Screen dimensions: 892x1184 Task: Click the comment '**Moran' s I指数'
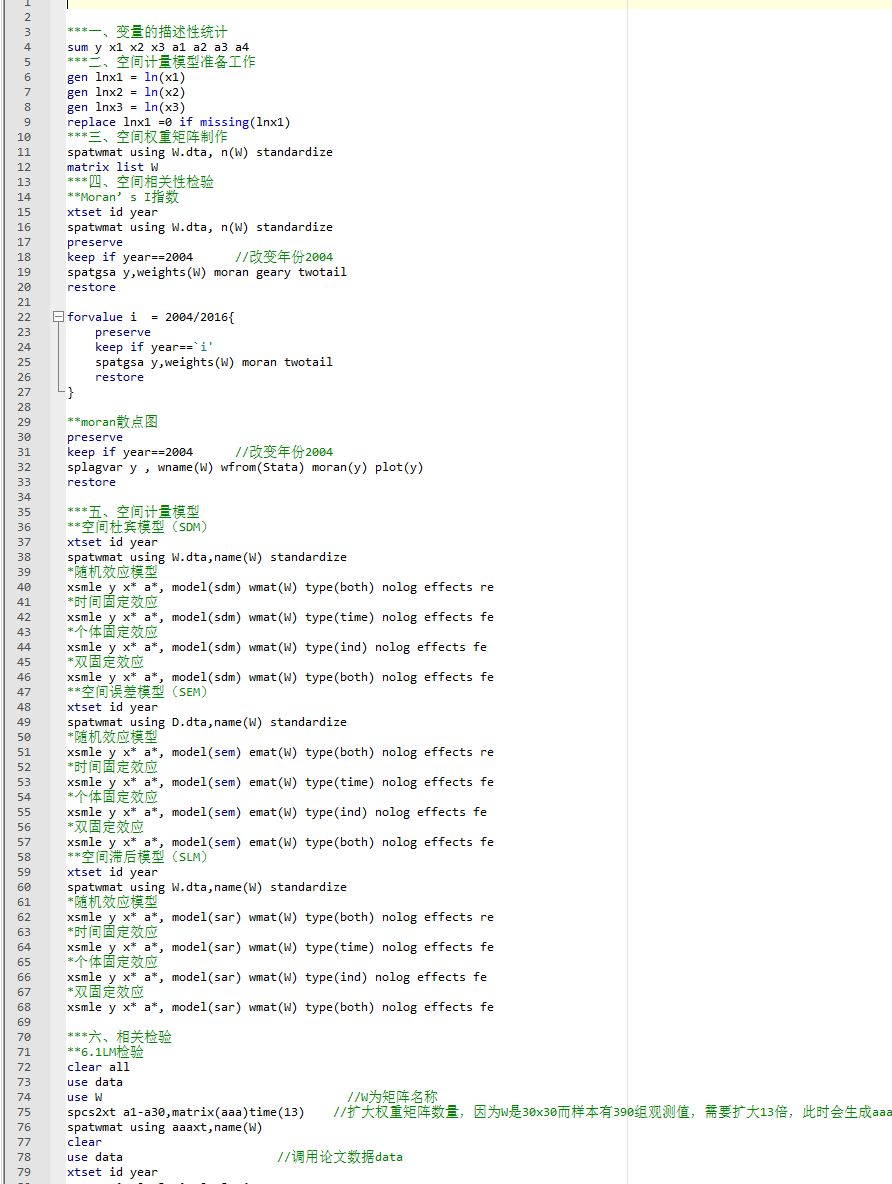(123, 197)
